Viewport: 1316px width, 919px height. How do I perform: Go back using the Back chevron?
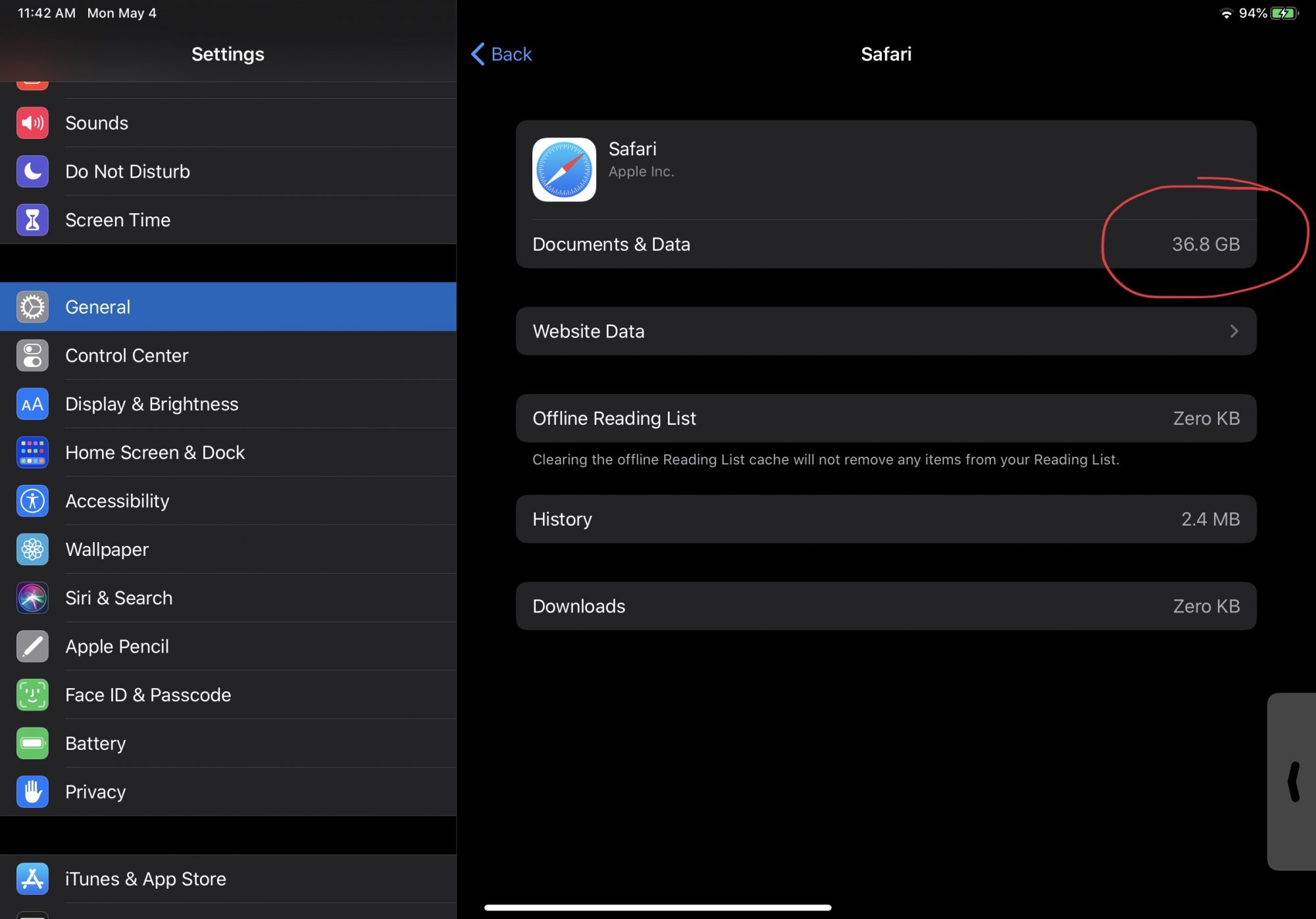478,54
